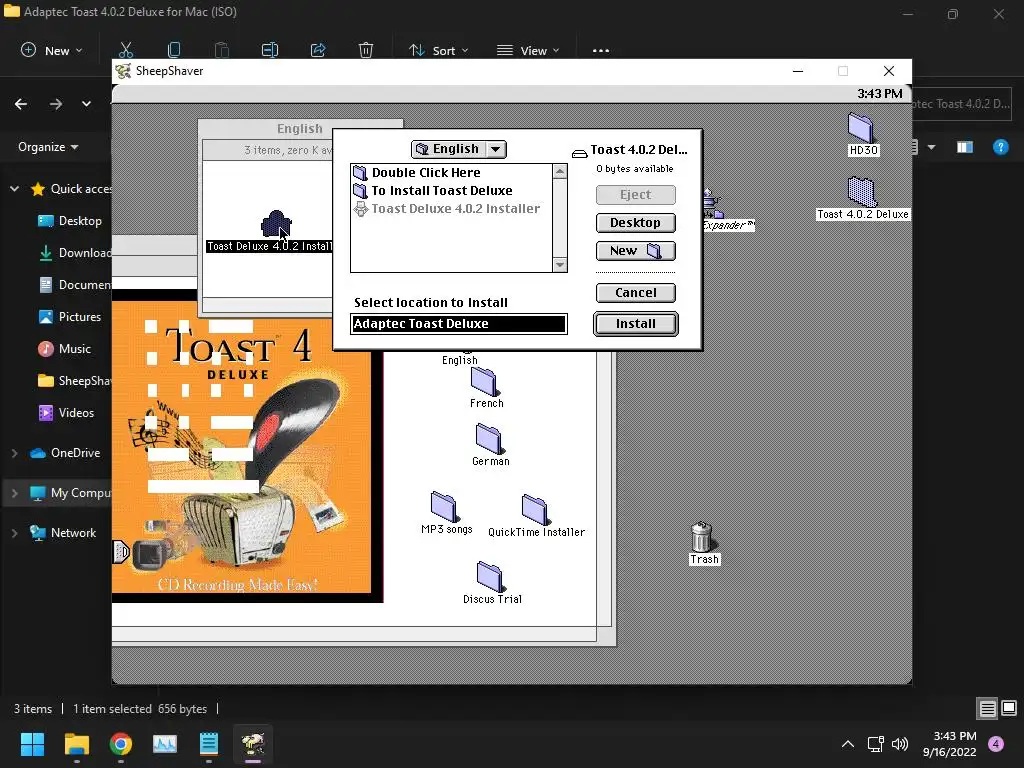Open the Windows Start menu
The image size is (1024, 768).
[32, 744]
